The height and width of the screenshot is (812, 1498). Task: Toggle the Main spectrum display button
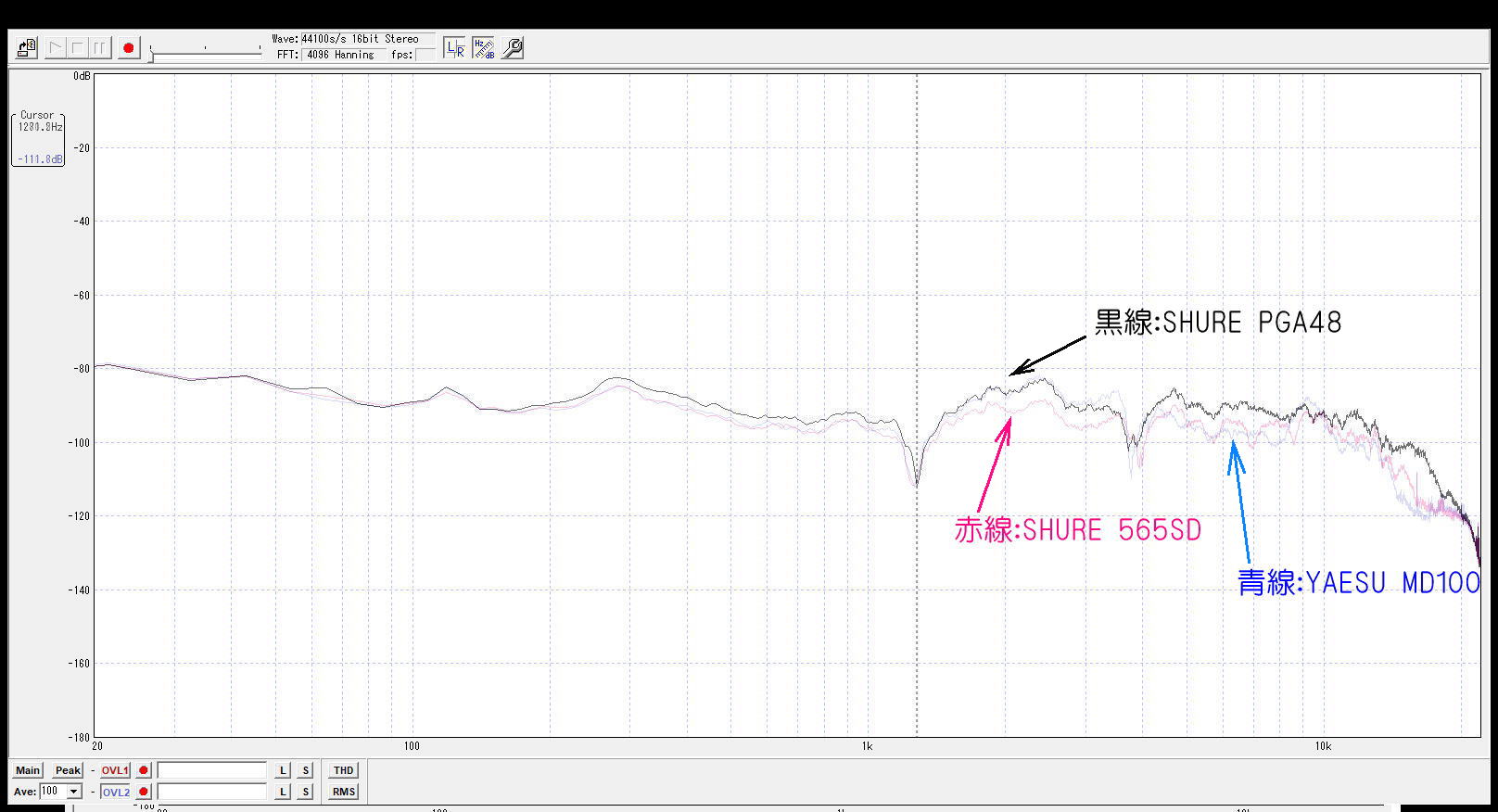(28, 770)
